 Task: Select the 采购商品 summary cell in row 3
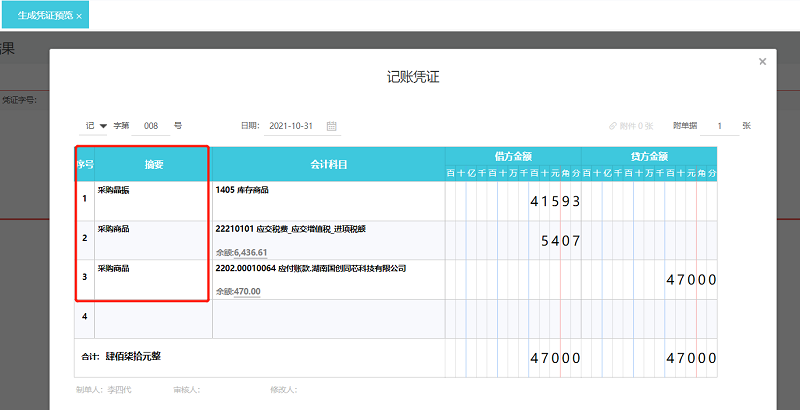152,280
